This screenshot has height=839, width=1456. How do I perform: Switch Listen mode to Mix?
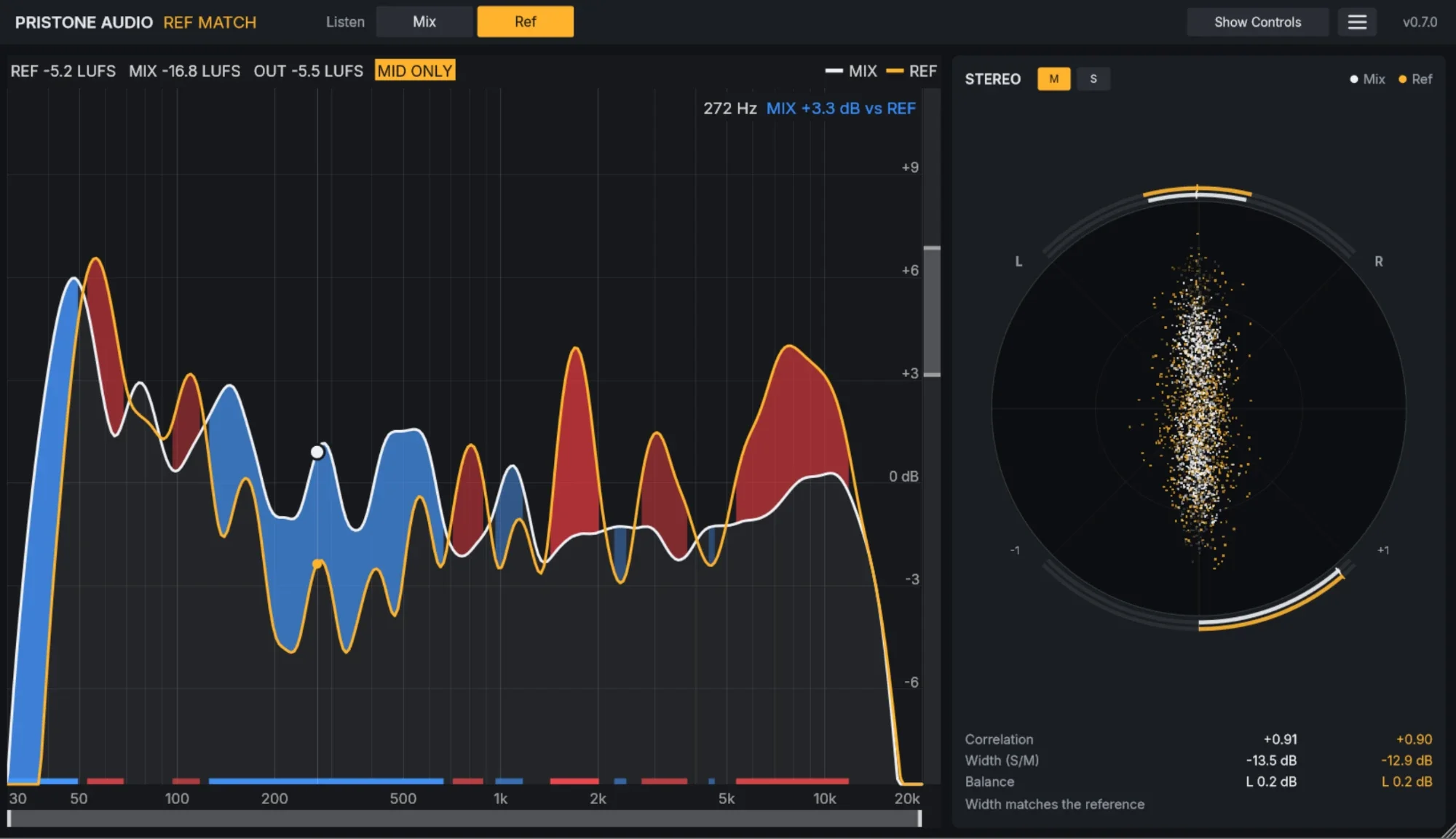coord(424,22)
